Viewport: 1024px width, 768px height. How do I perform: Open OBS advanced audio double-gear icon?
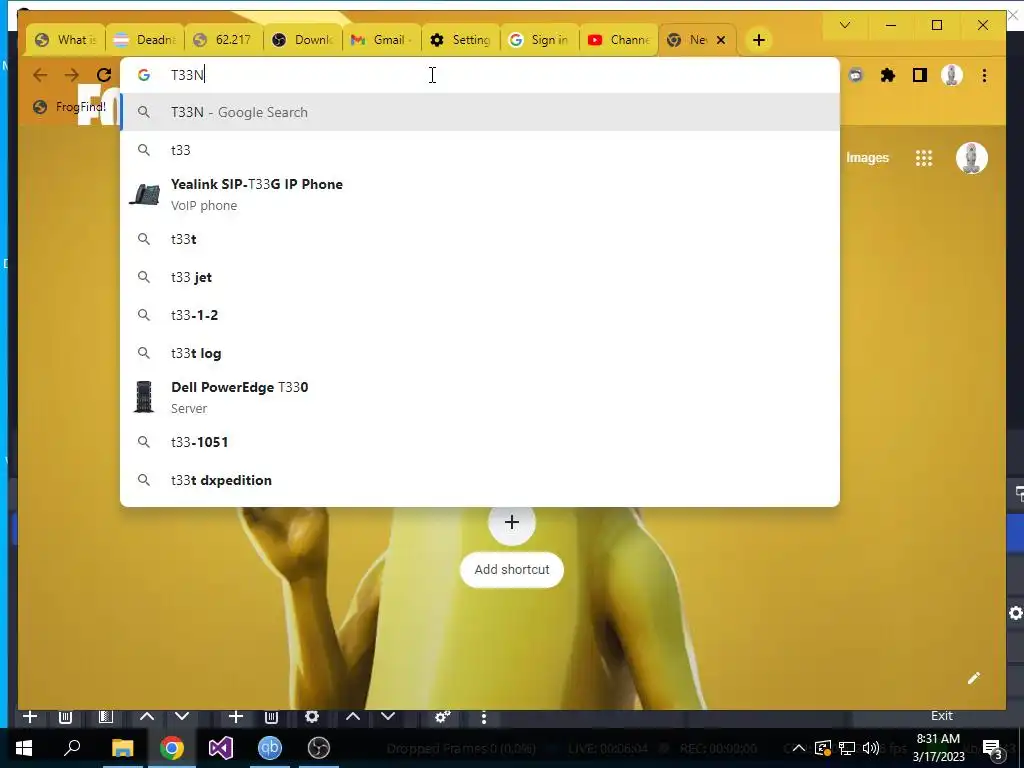(x=442, y=717)
